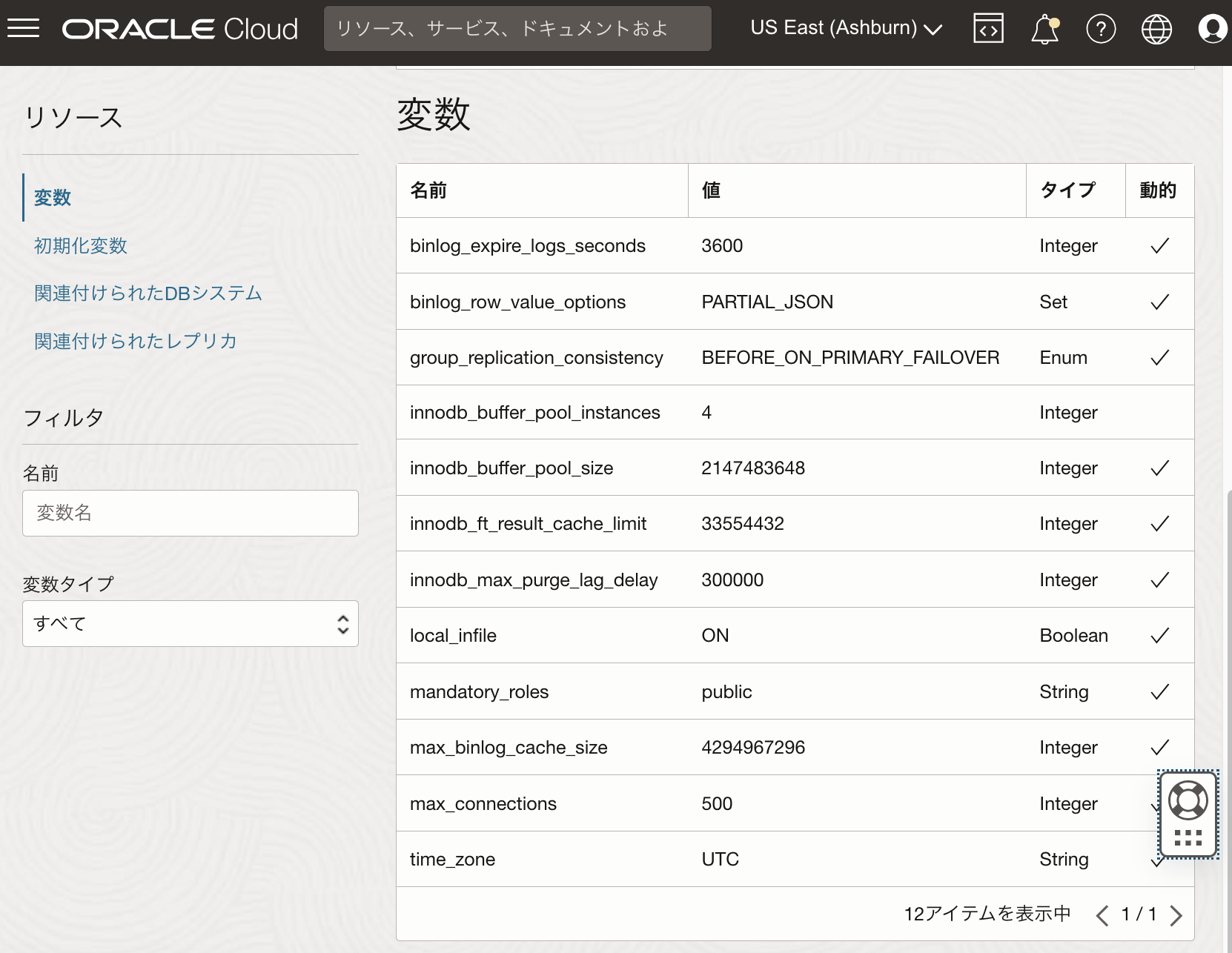Click the 変数名 filter input field
1232x953 pixels.
point(191,513)
